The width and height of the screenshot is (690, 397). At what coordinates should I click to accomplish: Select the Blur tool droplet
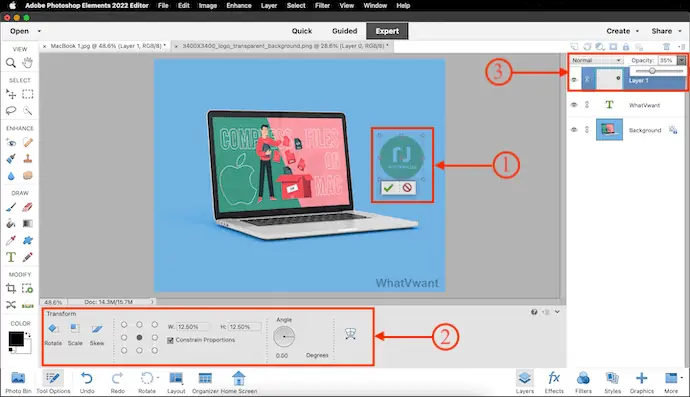11,176
